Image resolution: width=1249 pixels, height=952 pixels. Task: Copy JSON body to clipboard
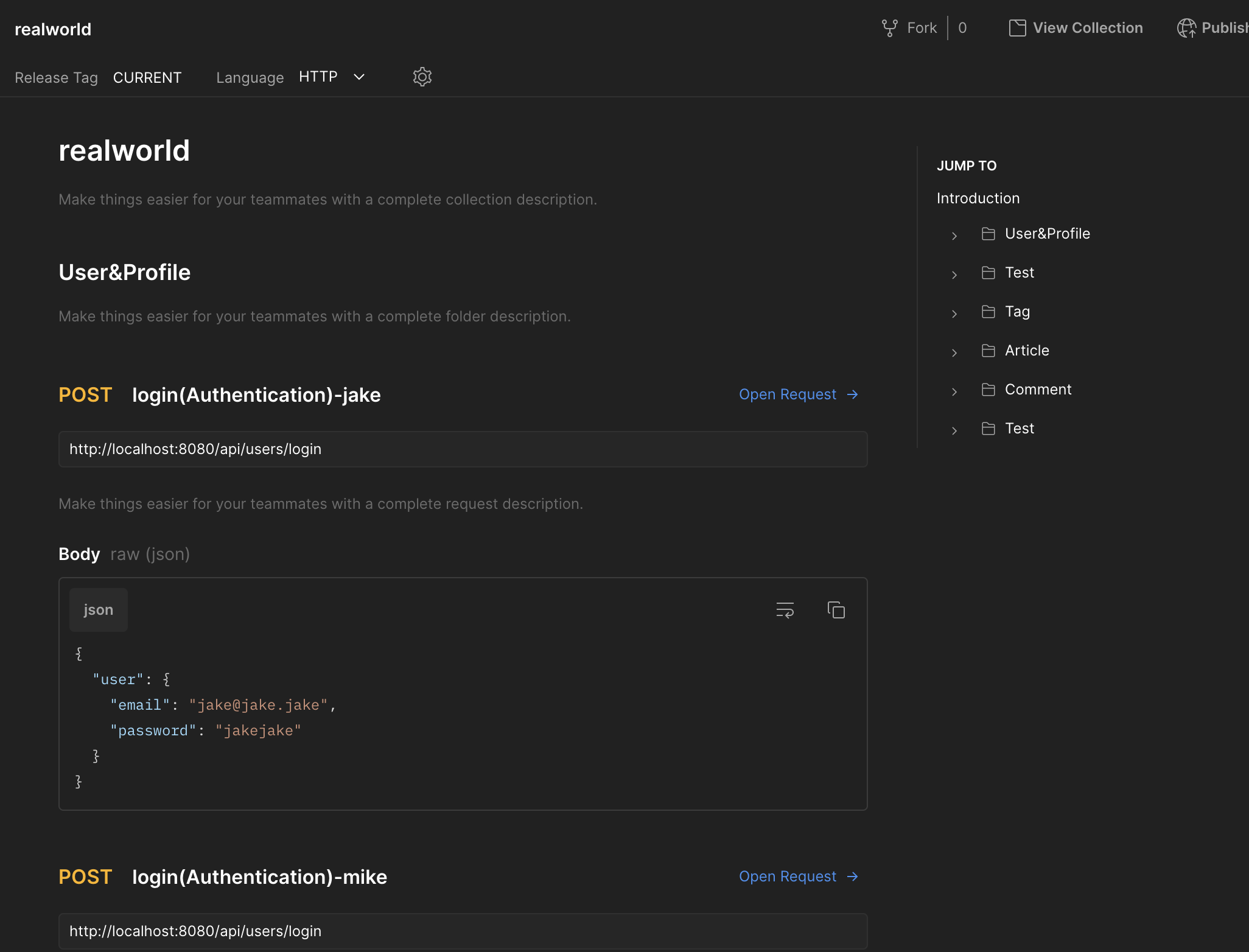[836, 610]
